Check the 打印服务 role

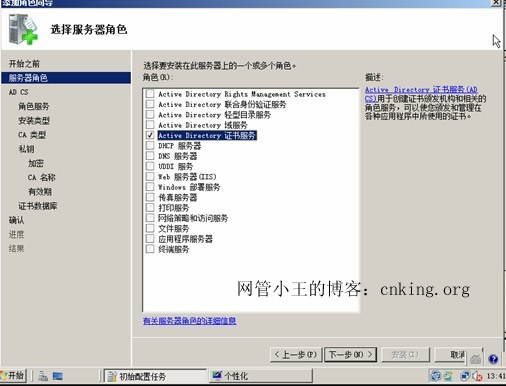point(150,207)
